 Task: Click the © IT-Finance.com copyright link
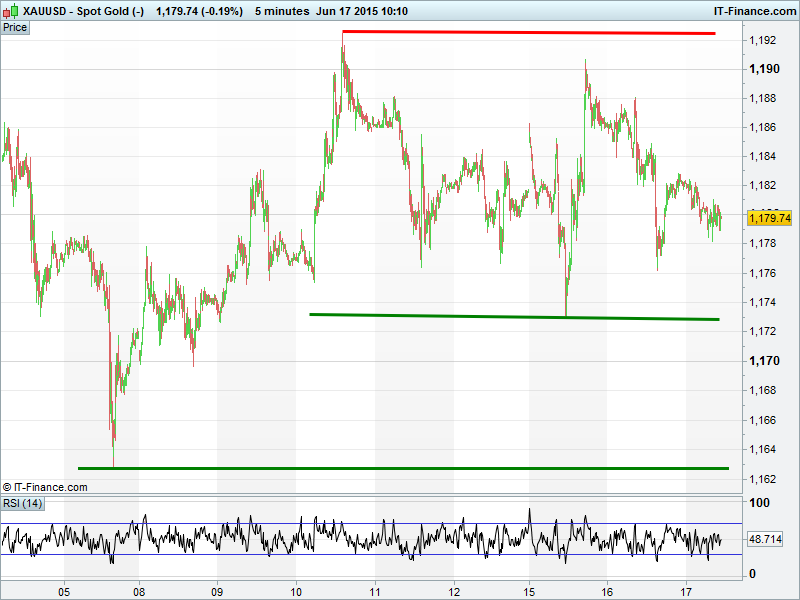45,487
